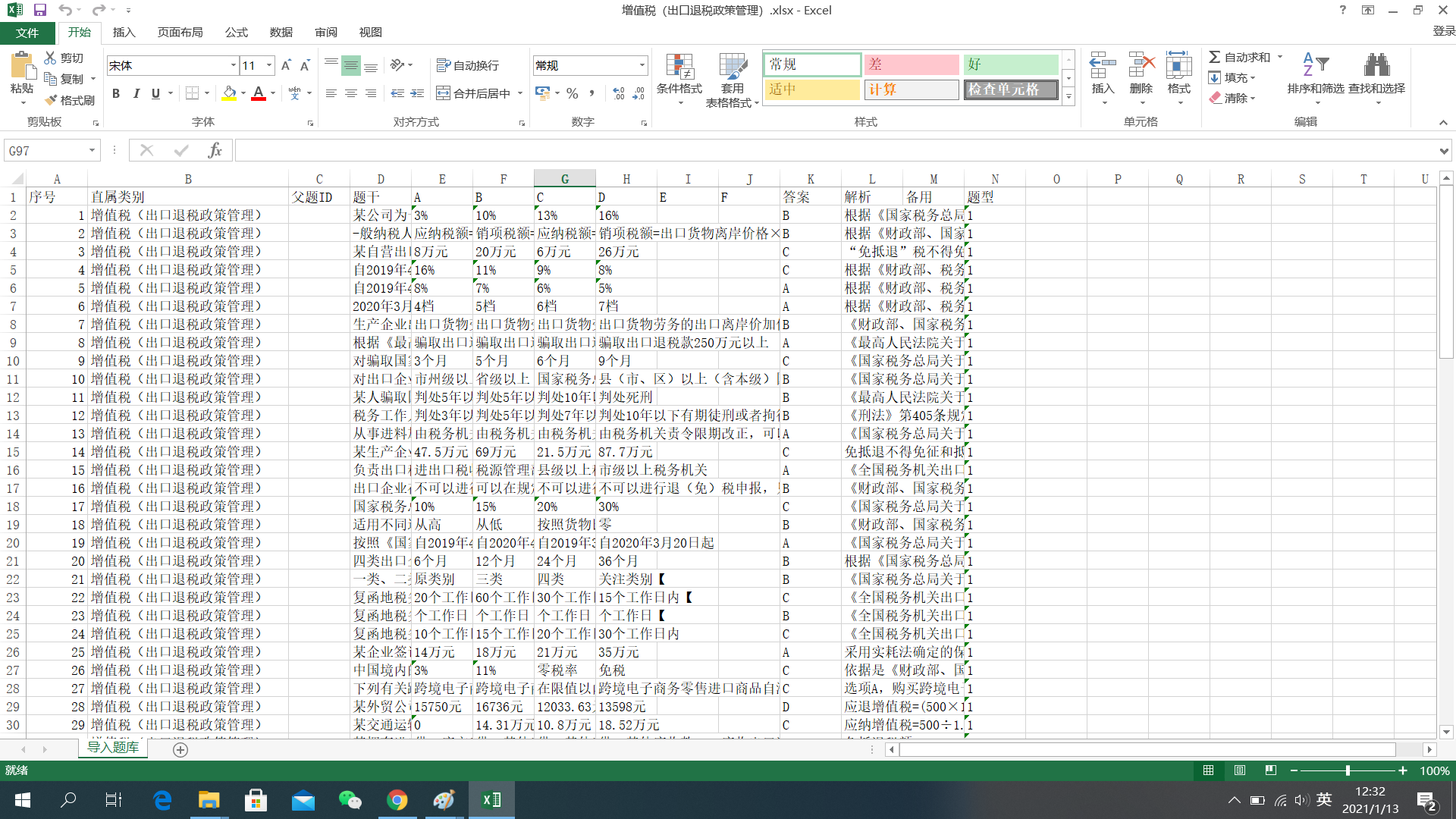Toggle Wrap Text (自动换行)
The height and width of the screenshot is (819, 1456).
[468, 65]
